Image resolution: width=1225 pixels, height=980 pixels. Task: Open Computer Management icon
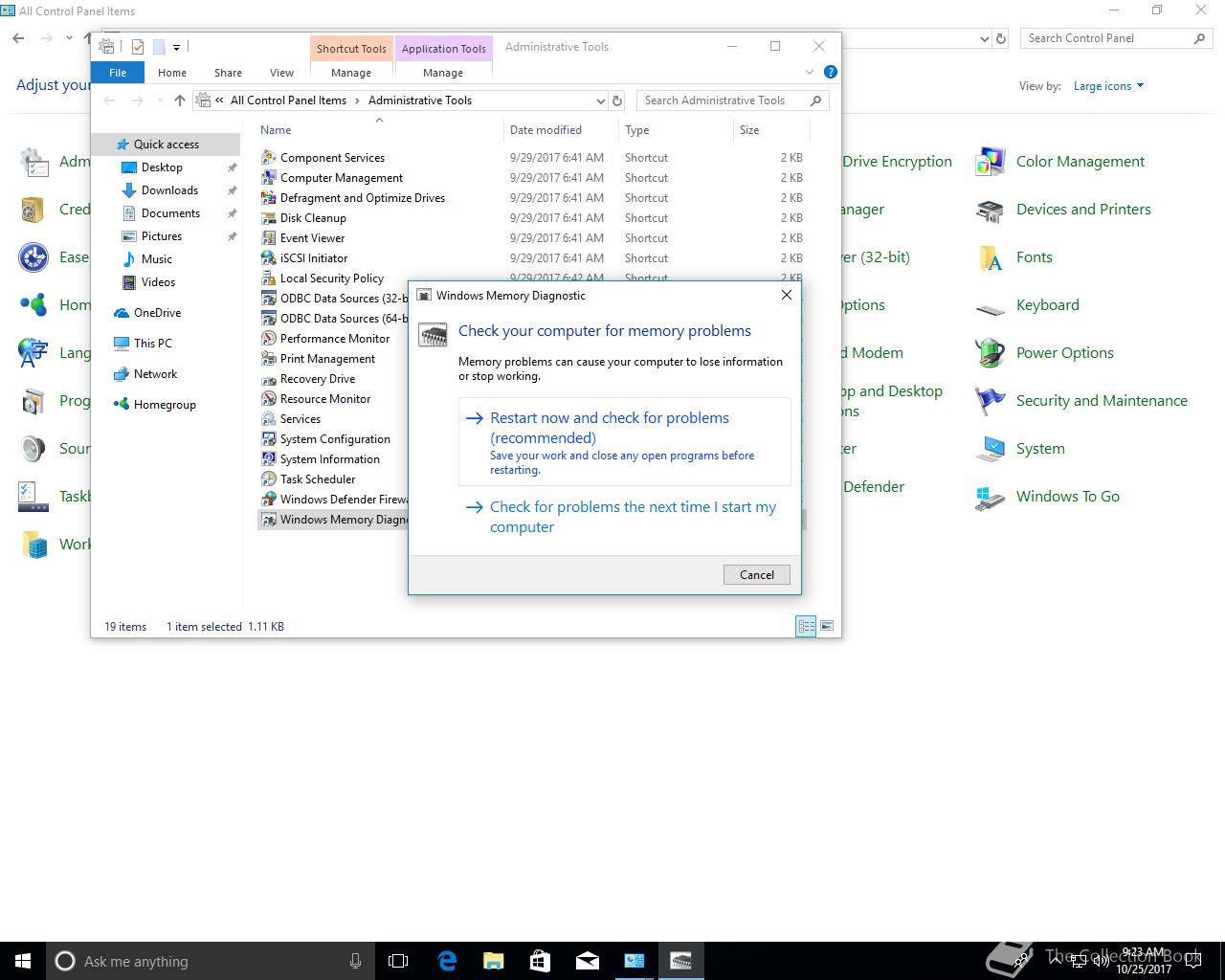click(269, 178)
